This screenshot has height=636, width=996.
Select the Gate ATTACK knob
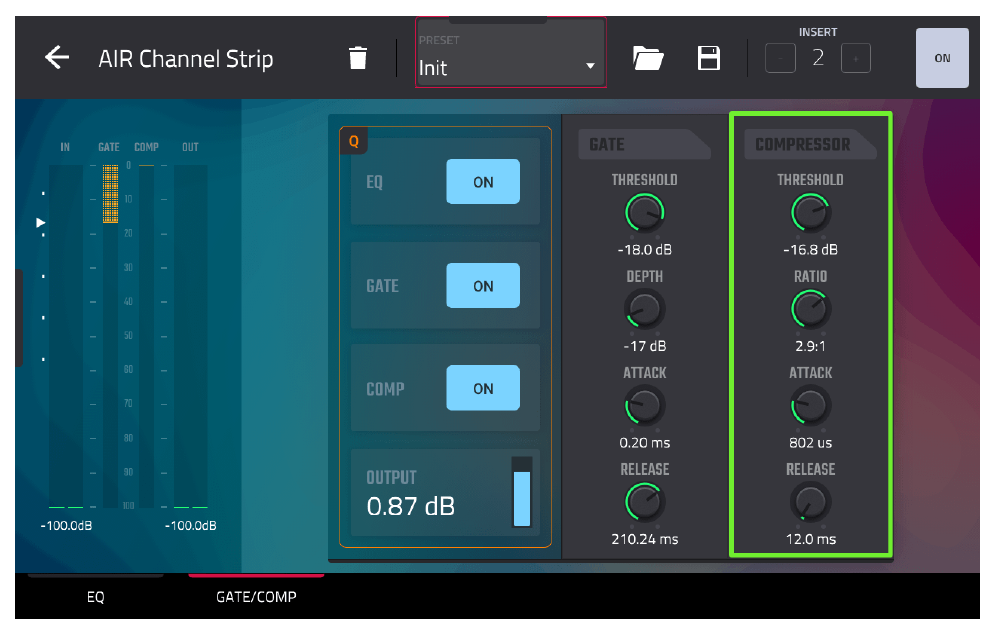point(645,406)
